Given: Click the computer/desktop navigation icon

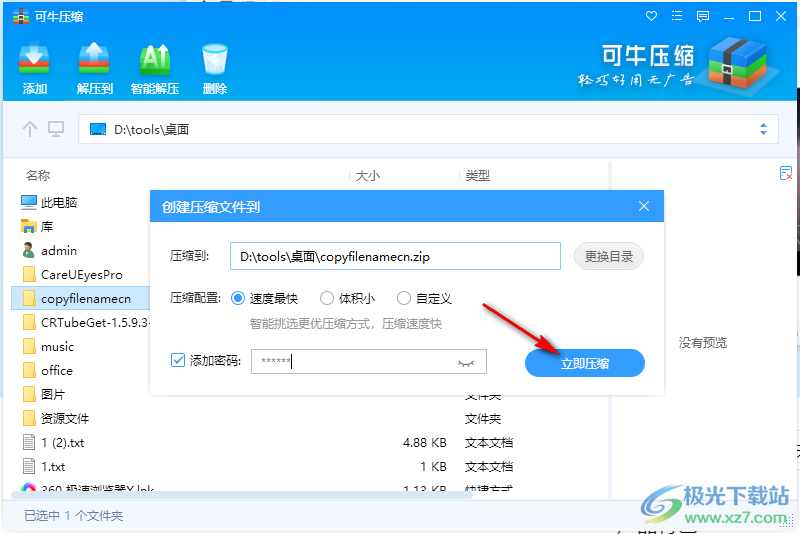Looking at the screenshot, I should 56,129.
